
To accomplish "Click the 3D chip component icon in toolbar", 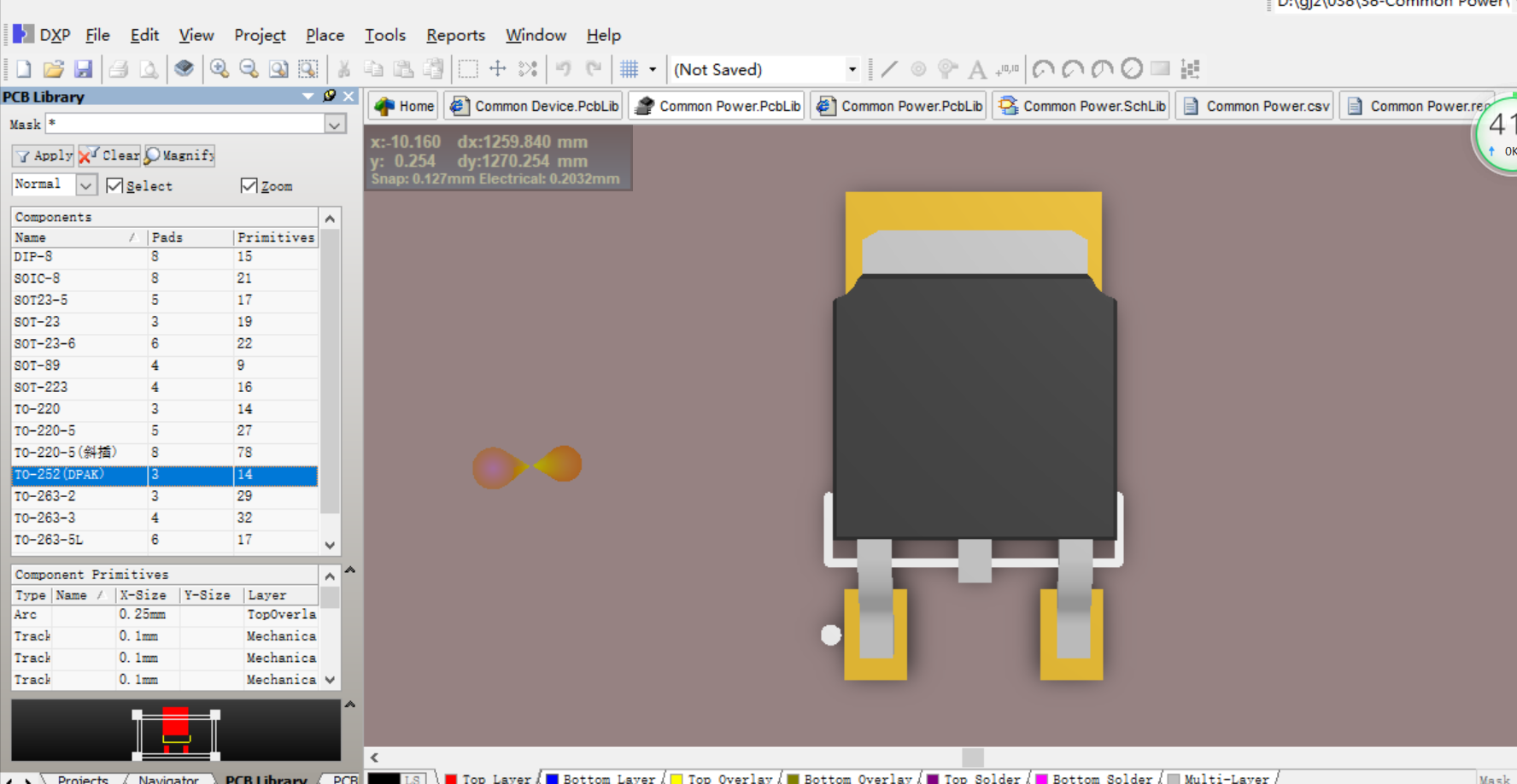I will tap(184, 69).
